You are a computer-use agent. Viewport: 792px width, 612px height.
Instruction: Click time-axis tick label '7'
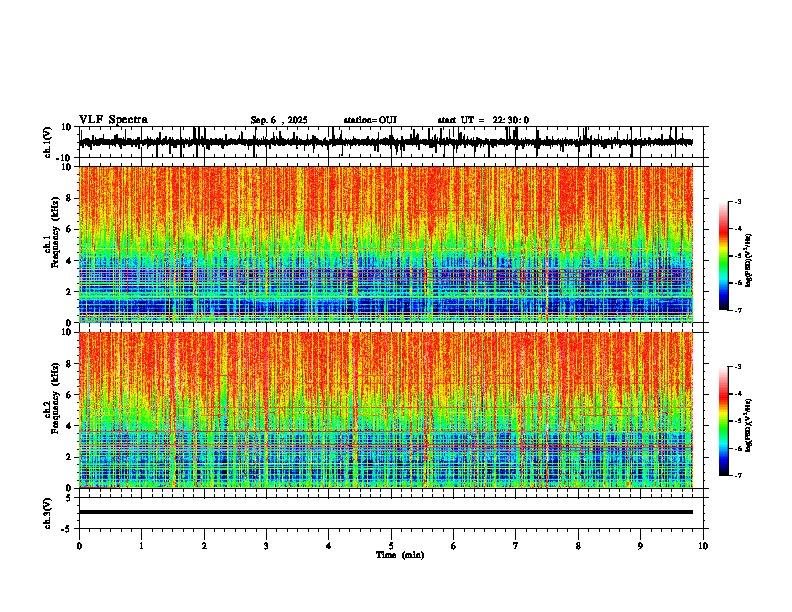click(x=516, y=546)
